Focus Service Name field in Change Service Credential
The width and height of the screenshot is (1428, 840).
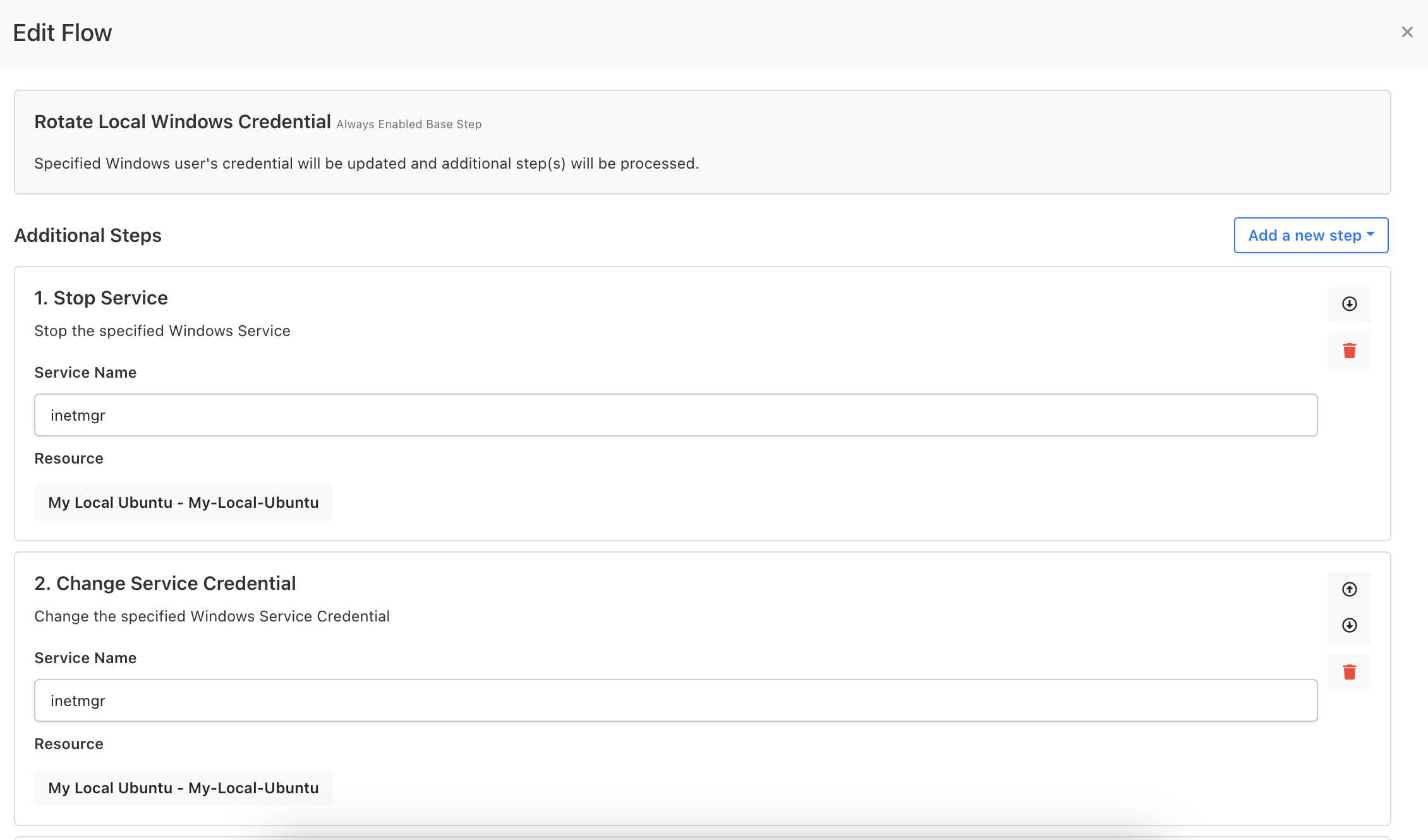pyautogui.click(x=675, y=700)
